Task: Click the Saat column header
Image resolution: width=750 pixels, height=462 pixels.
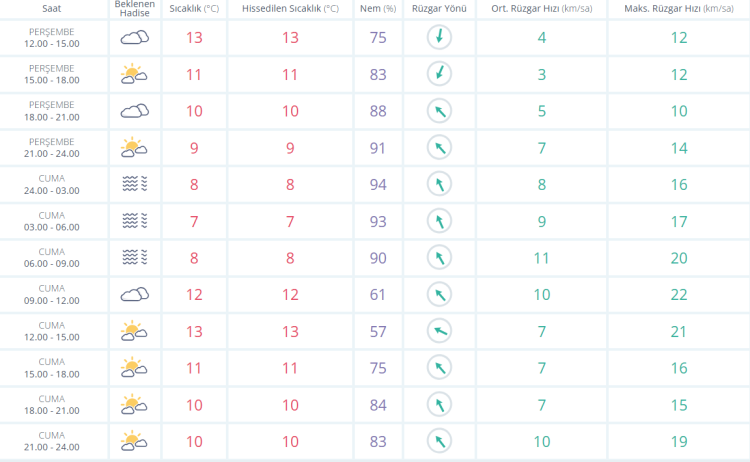Action: 52,8
